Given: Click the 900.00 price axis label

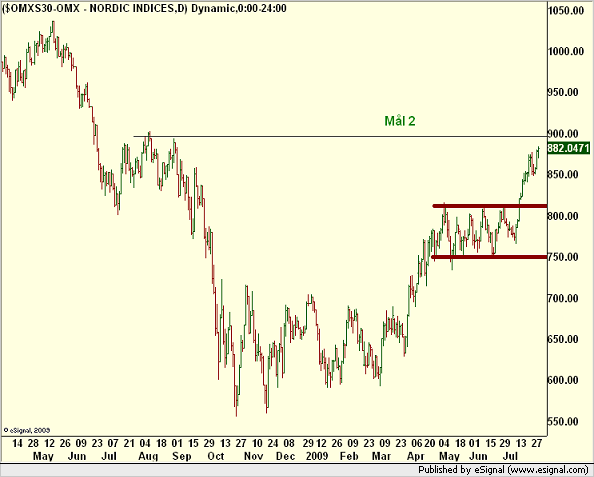Looking at the screenshot, I should 563,133.
